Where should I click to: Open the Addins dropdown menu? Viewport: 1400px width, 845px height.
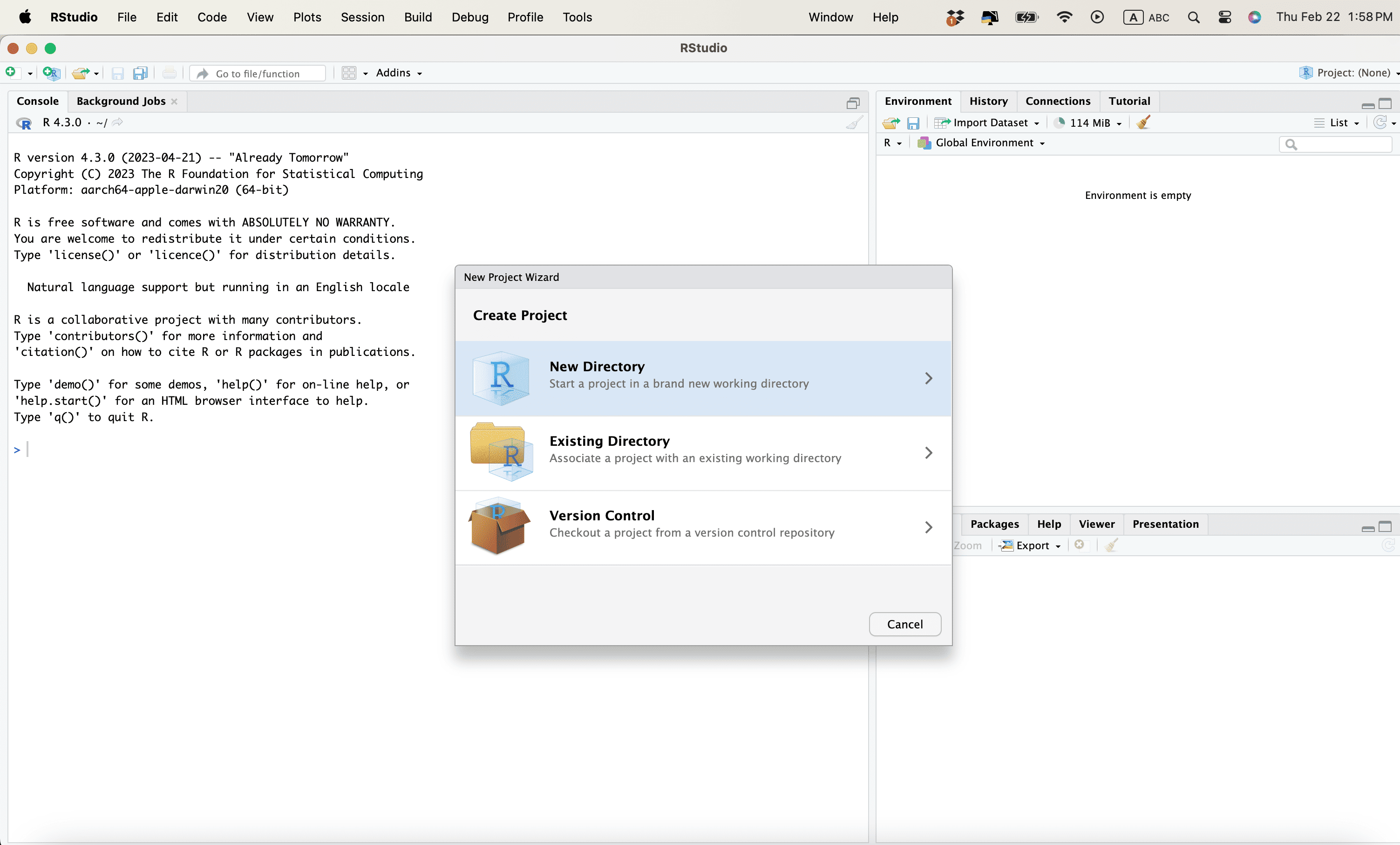pyautogui.click(x=398, y=73)
